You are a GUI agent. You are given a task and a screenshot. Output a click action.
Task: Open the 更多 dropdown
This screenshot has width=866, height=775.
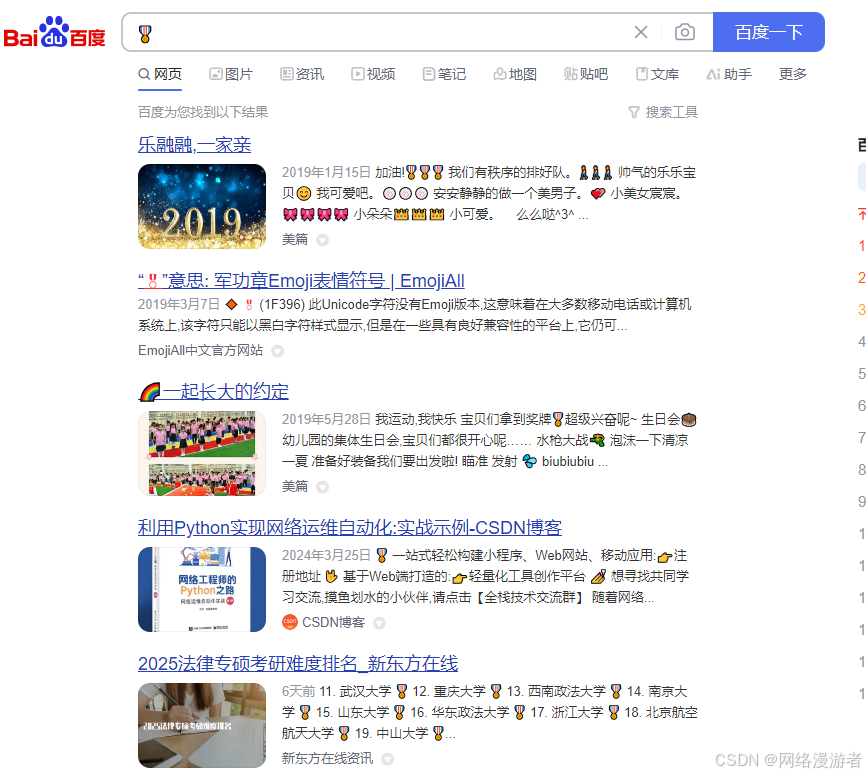pos(791,74)
